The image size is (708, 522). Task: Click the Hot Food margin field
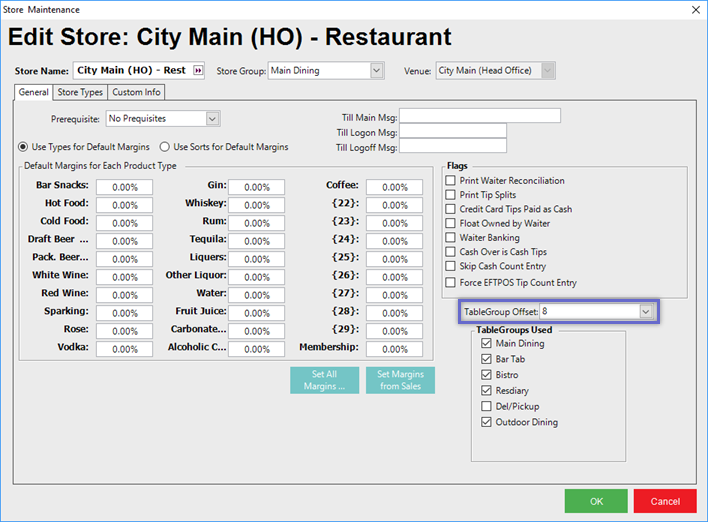tap(124, 205)
